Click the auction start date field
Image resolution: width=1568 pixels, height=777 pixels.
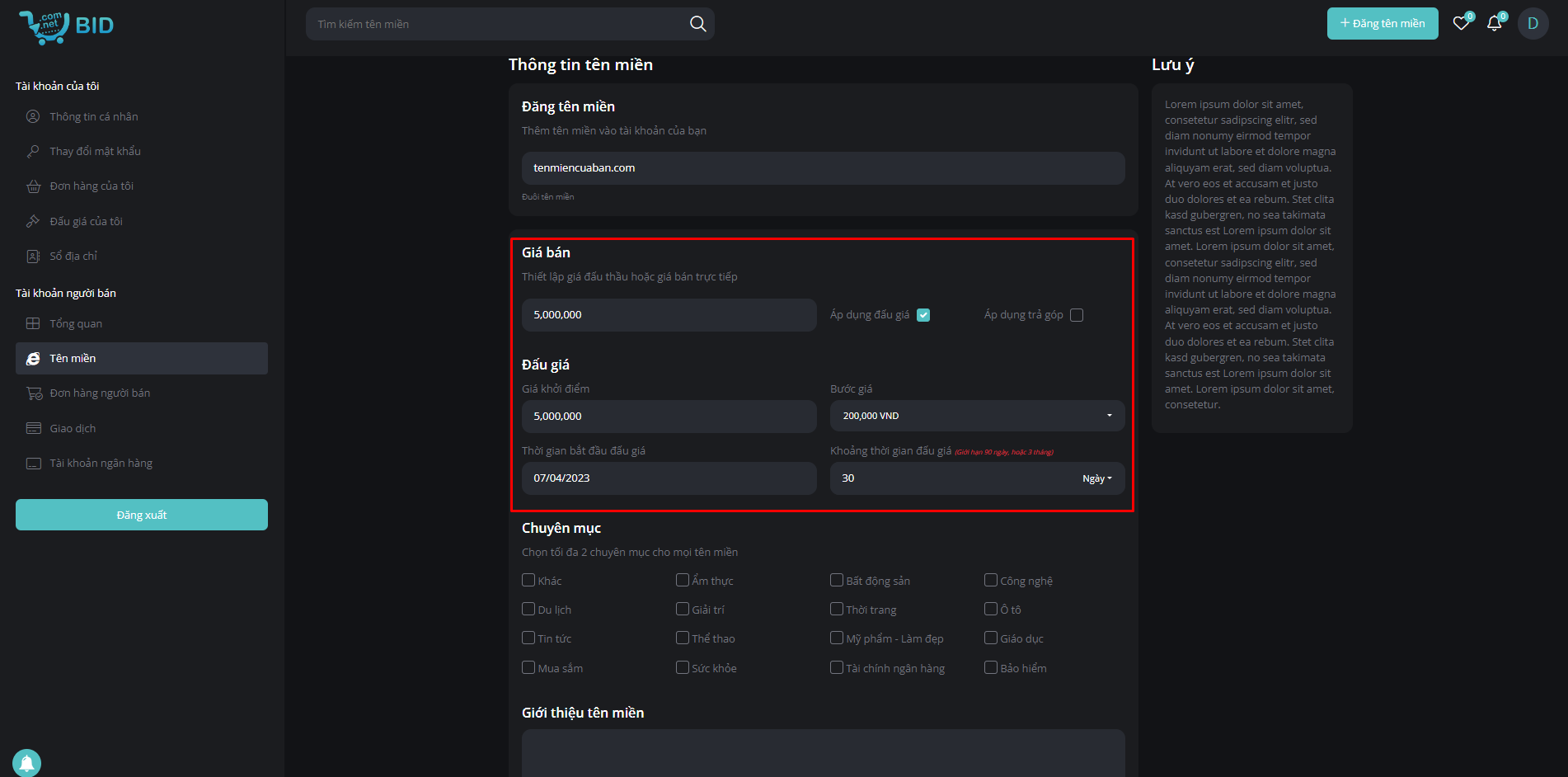coord(669,478)
